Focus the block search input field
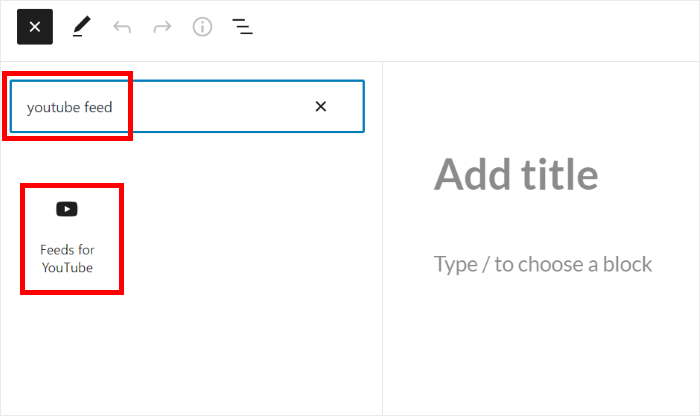 tap(220, 106)
